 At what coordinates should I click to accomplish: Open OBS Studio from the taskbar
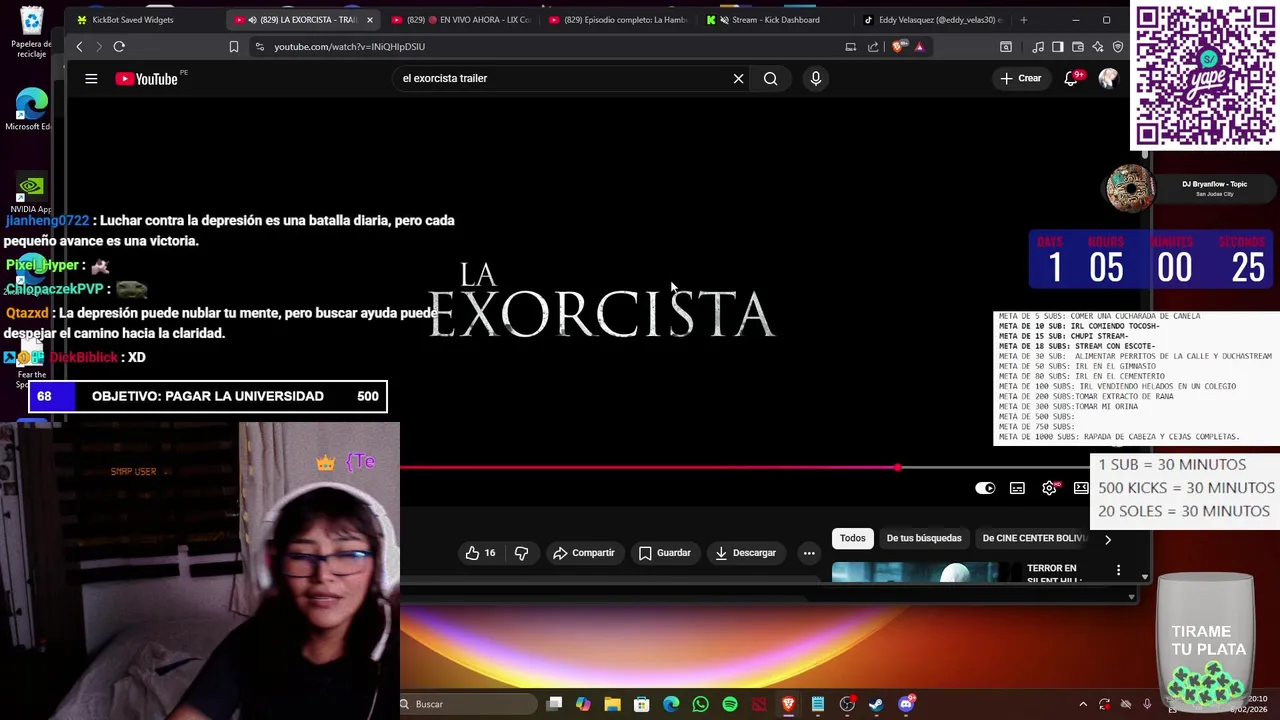(847, 704)
